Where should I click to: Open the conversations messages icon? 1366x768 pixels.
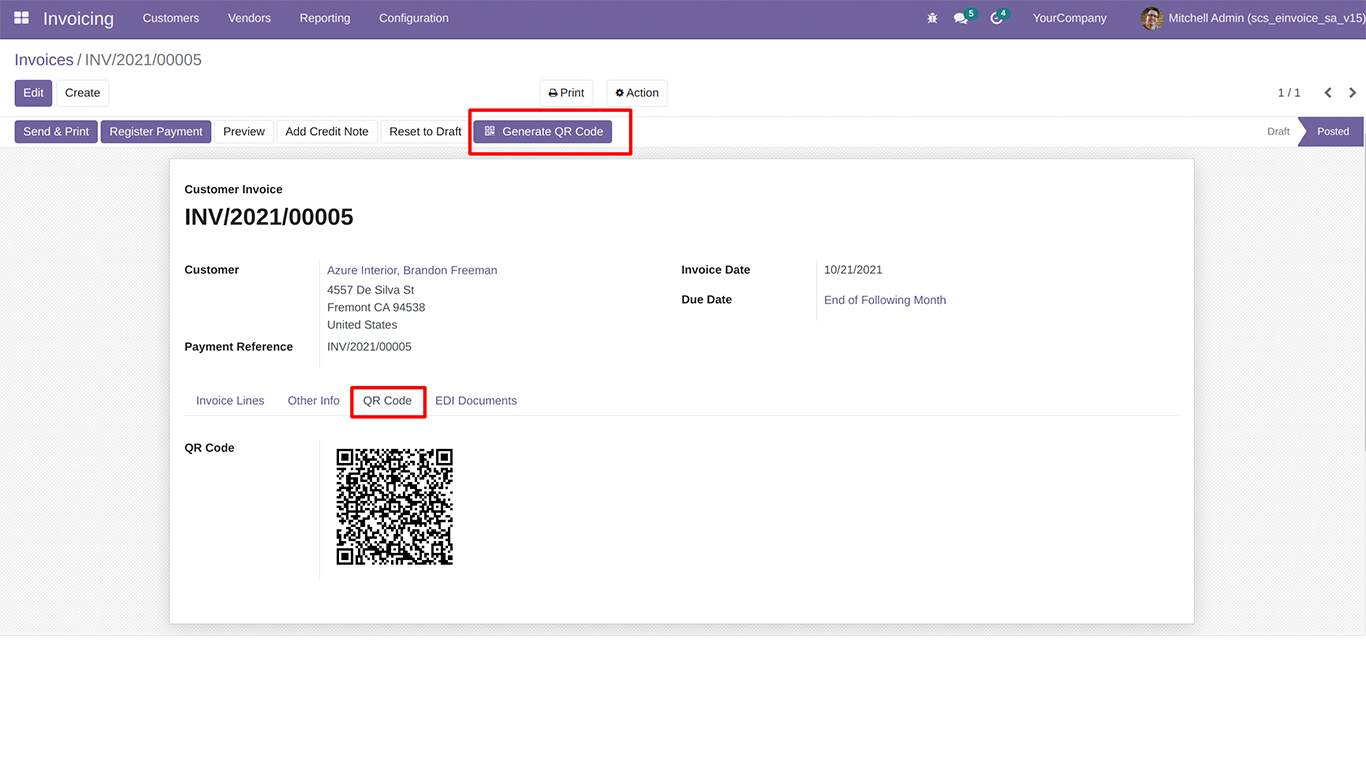point(961,18)
